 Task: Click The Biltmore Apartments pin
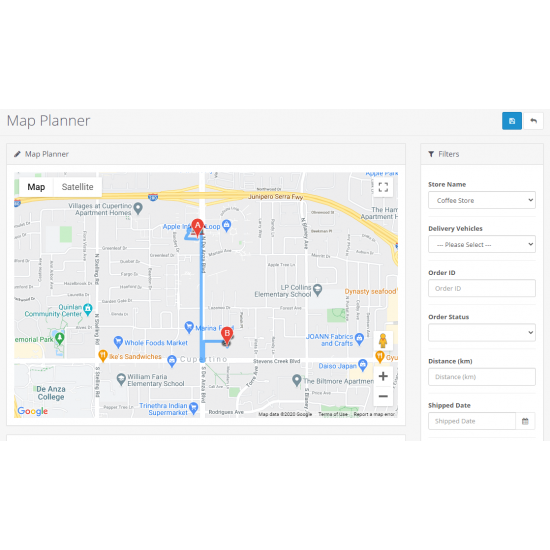tap(297, 380)
